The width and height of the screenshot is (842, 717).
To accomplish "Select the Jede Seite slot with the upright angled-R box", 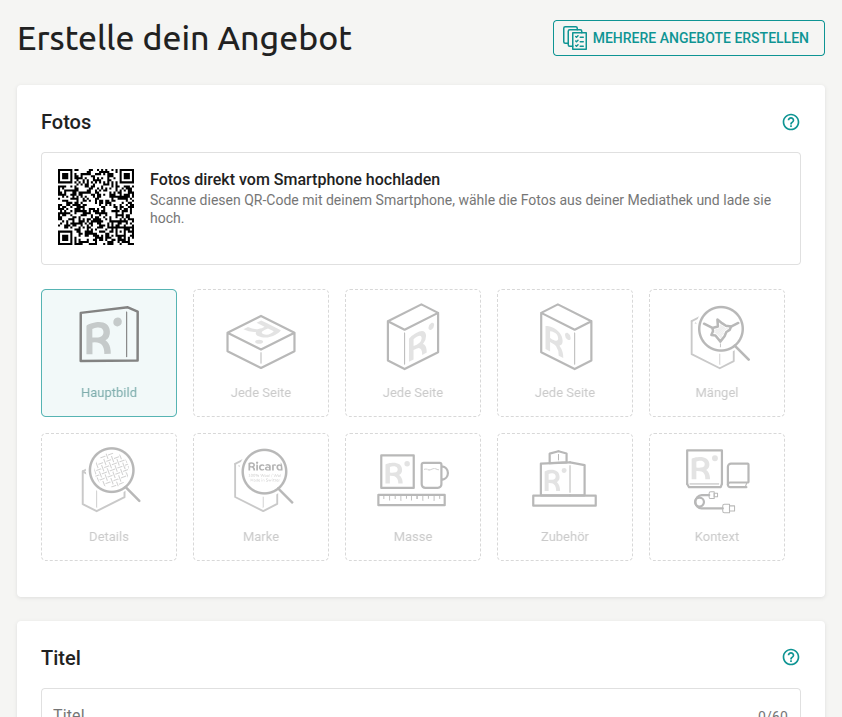I will click(413, 353).
